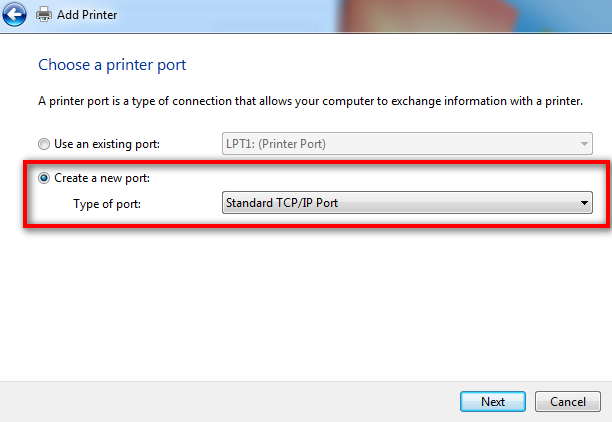Select the 'Use an existing port' radio button
The width and height of the screenshot is (612, 422).
[44, 144]
